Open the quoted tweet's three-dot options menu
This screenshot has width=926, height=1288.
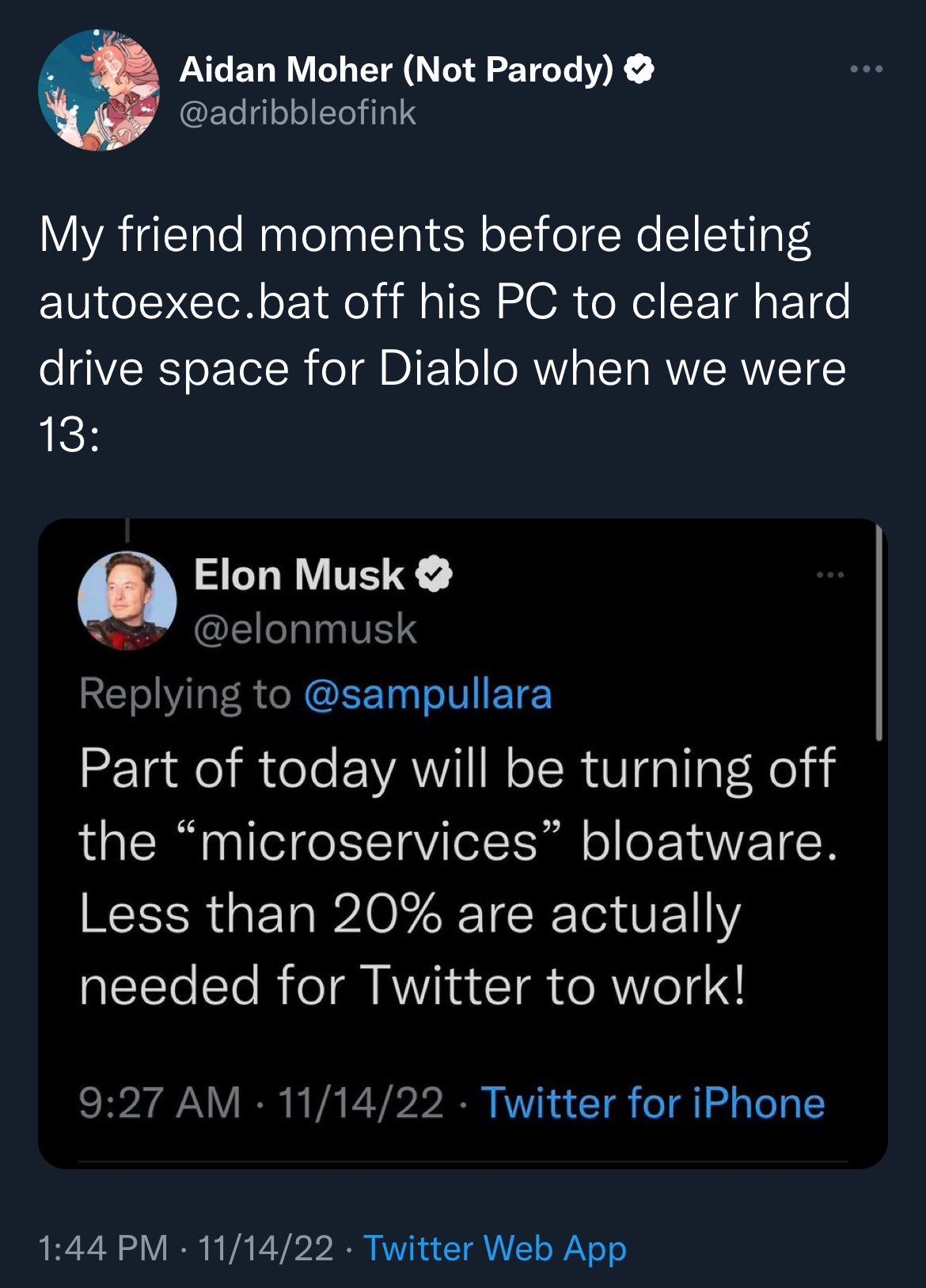[x=830, y=575]
